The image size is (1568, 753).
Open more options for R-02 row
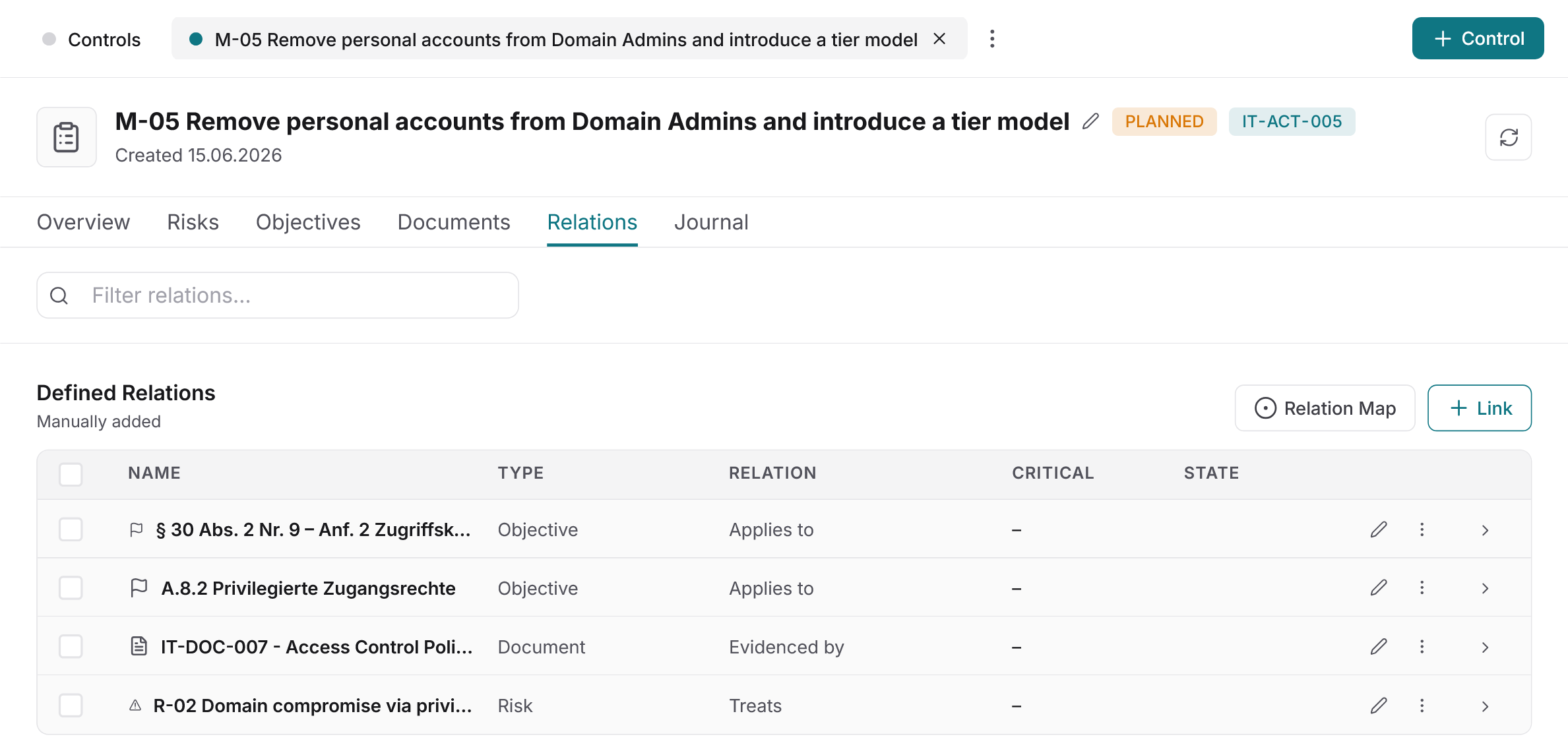tap(1422, 706)
